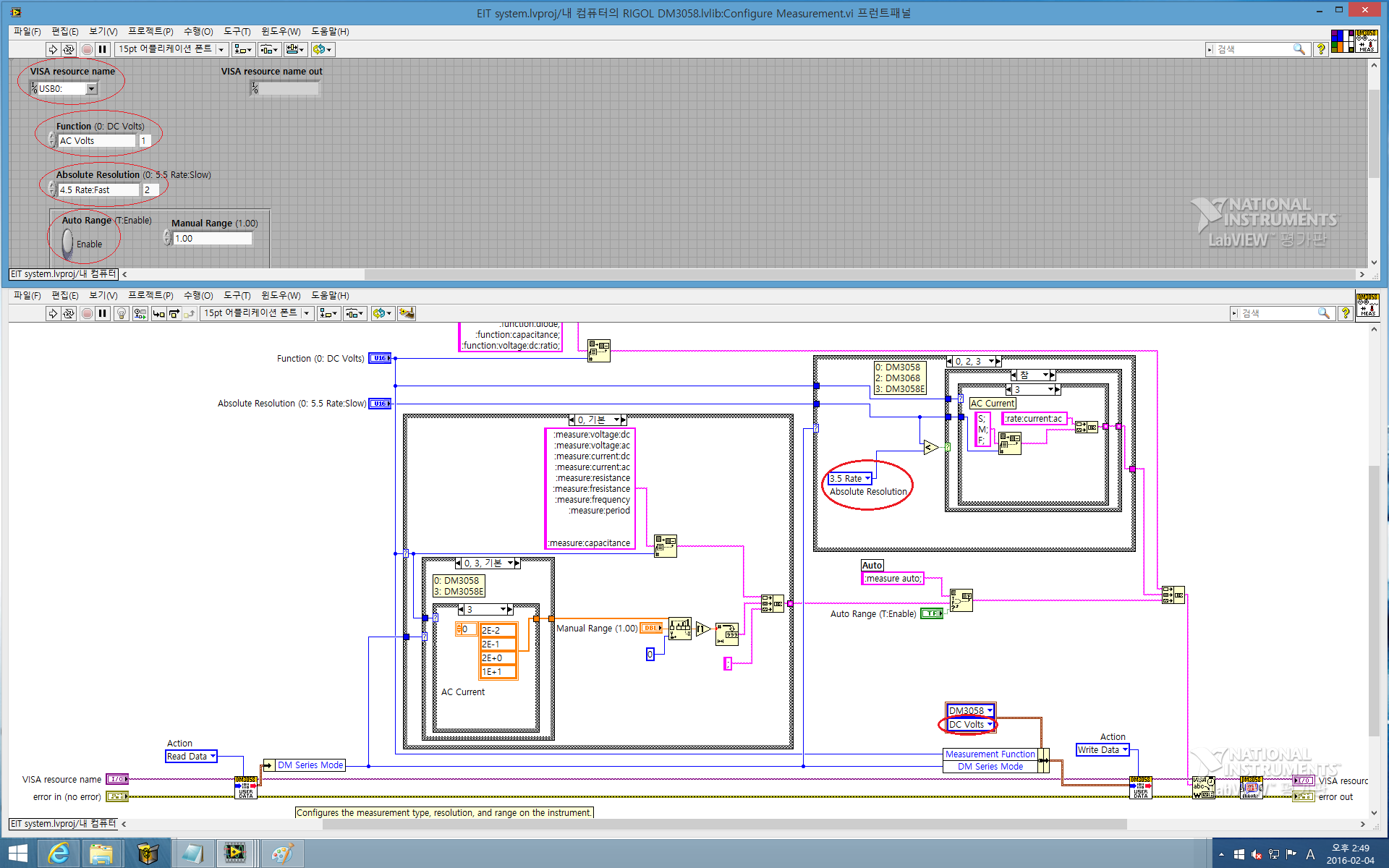This screenshot has height=868, width=1389.
Task: Open case selector labeled '0, 2, 3'
Action: pyautogui.click(x=974, y=361)
